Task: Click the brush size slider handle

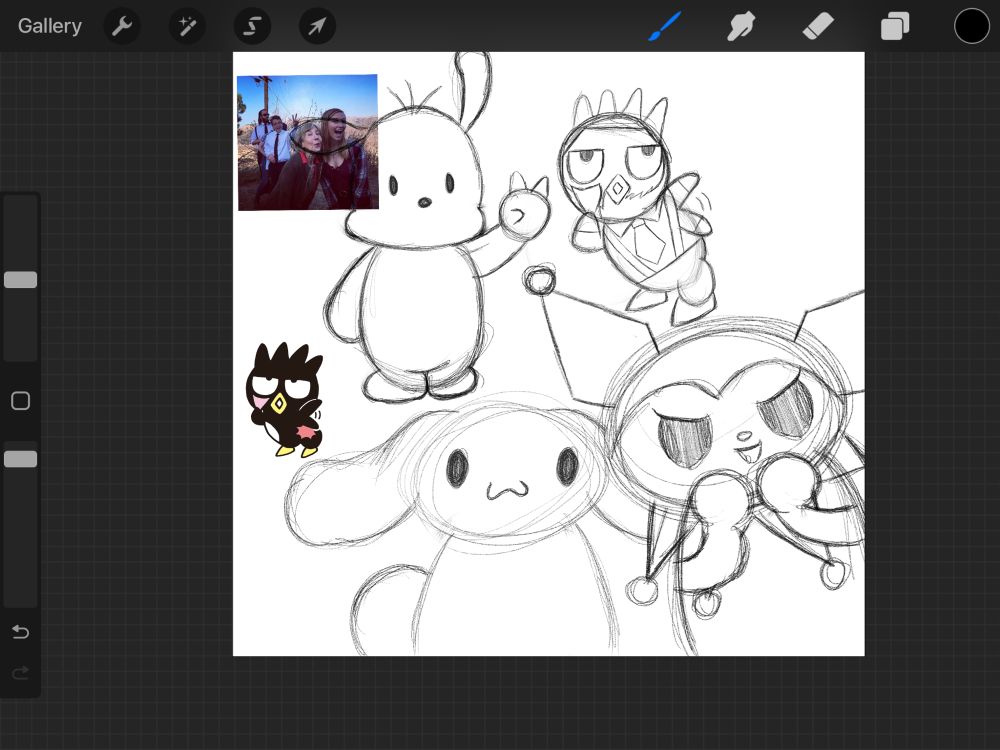Action: [20, 280]
